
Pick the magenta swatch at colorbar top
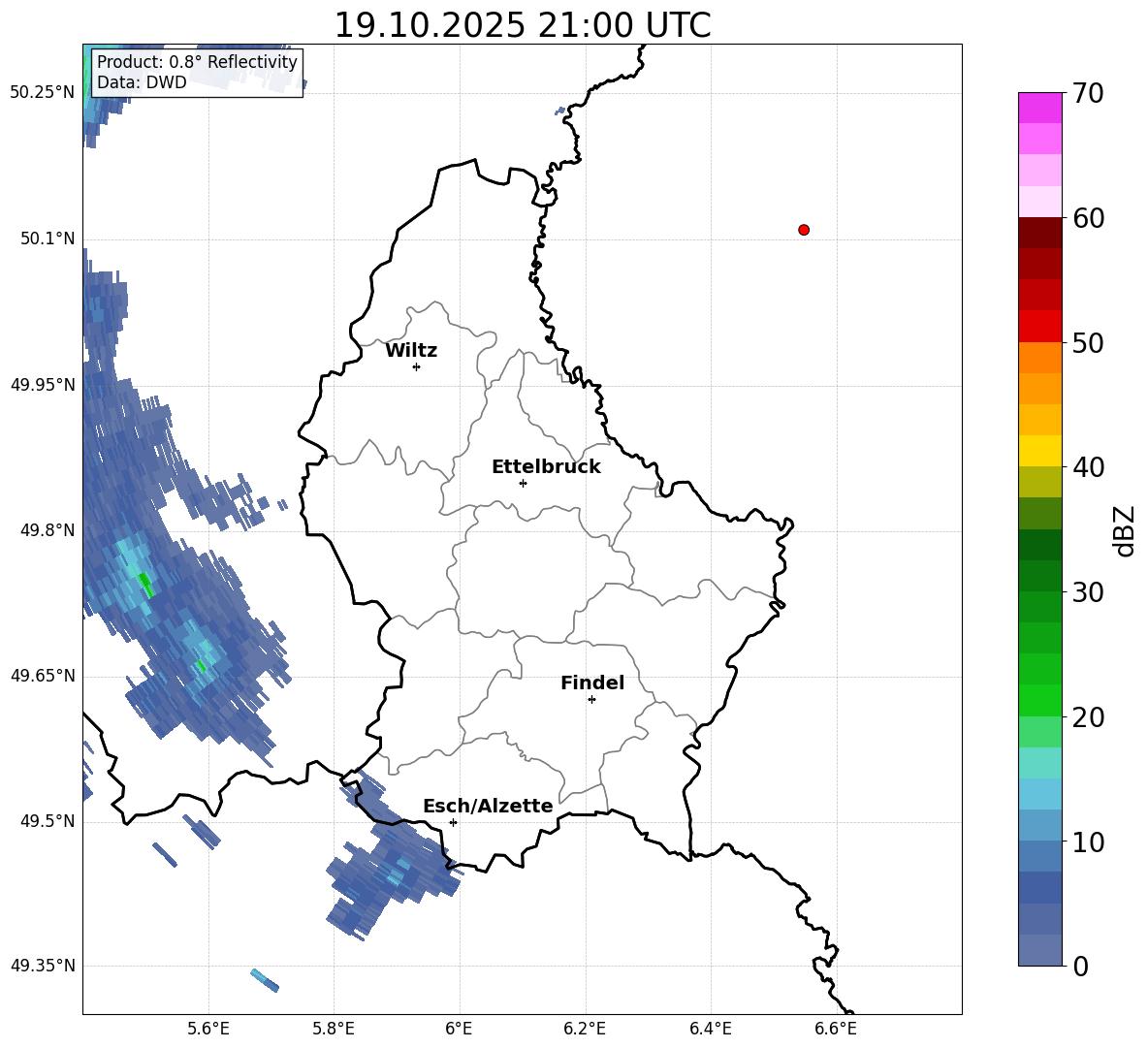click(1039, 108)
